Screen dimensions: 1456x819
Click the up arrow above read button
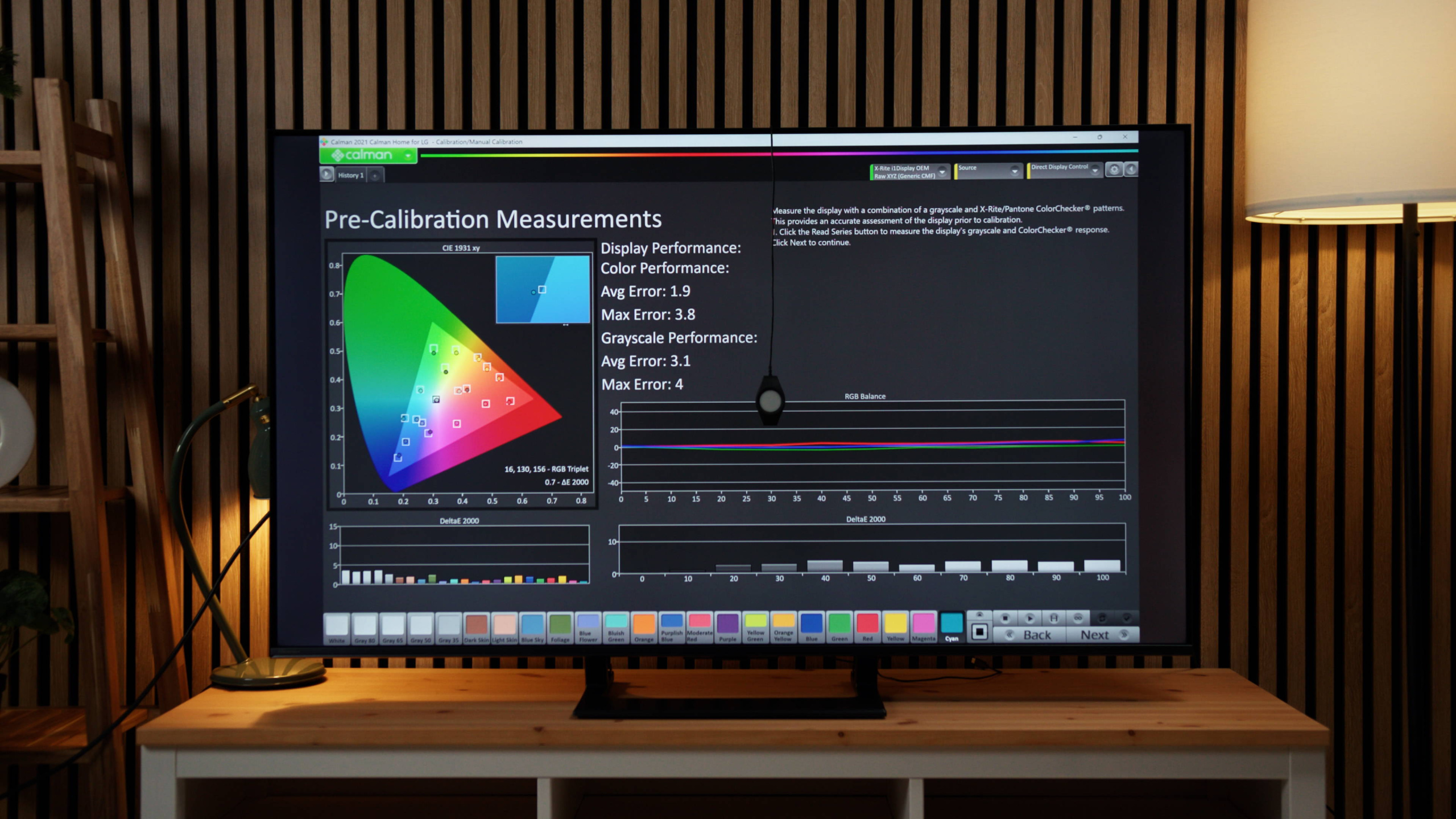(979, 615)
